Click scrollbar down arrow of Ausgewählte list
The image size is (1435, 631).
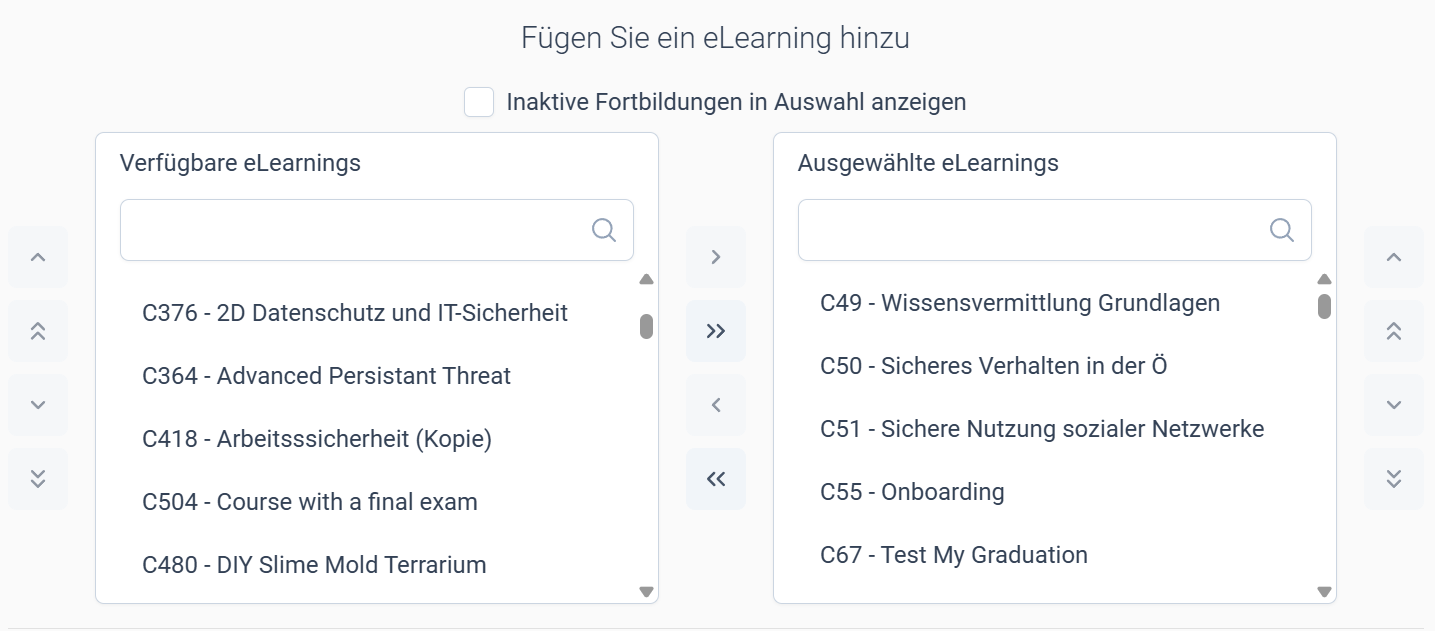(x=1324, y=592)
